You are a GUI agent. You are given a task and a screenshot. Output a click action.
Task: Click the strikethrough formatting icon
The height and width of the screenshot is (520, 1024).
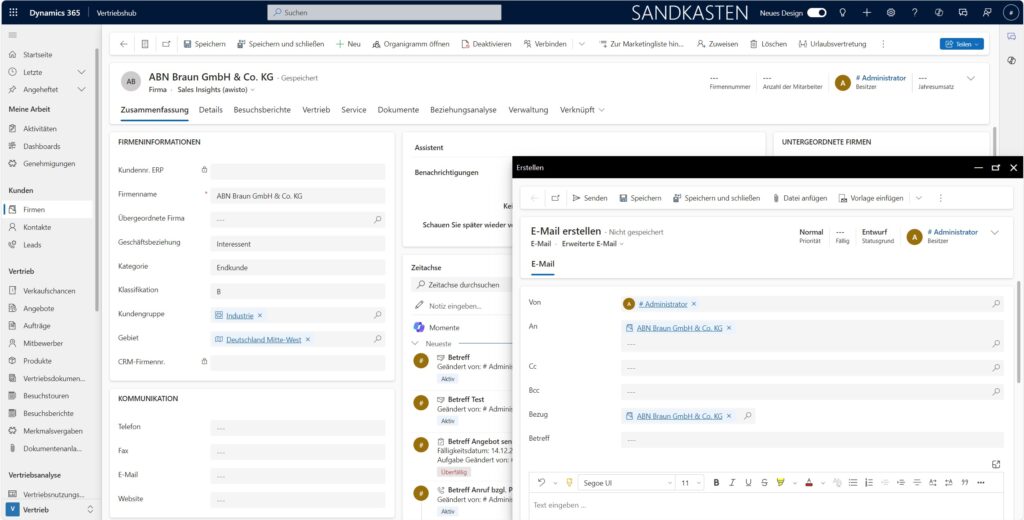pos(765,483)
